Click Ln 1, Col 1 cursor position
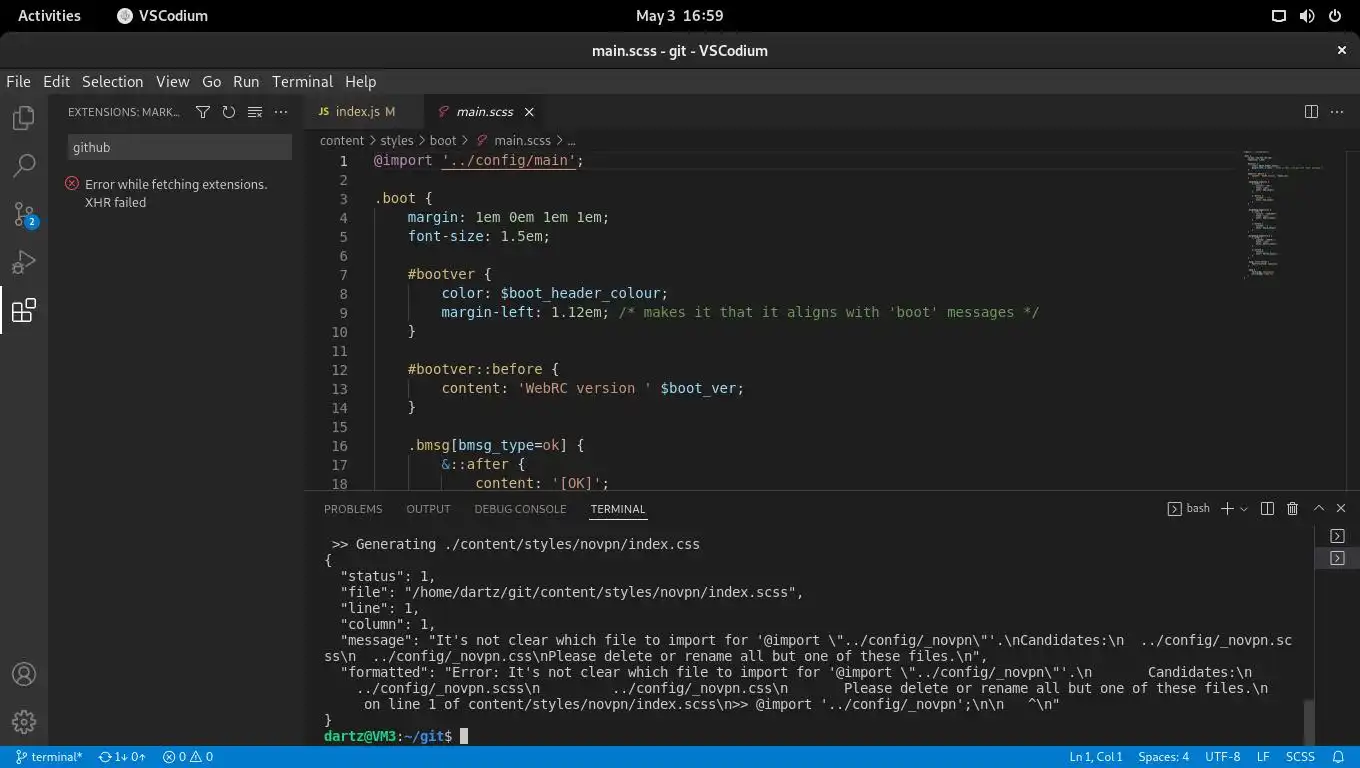1360x768 pixels. point(1096,757)
